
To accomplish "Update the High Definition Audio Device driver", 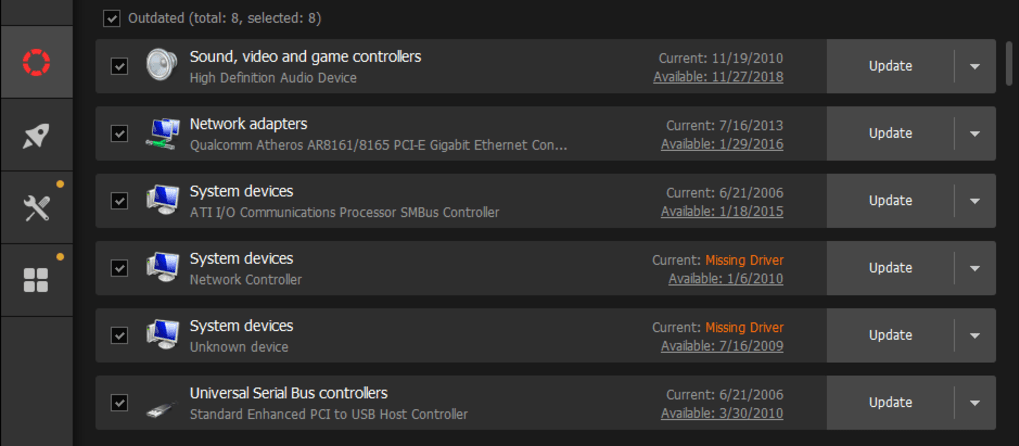I will tap(889, 66).
